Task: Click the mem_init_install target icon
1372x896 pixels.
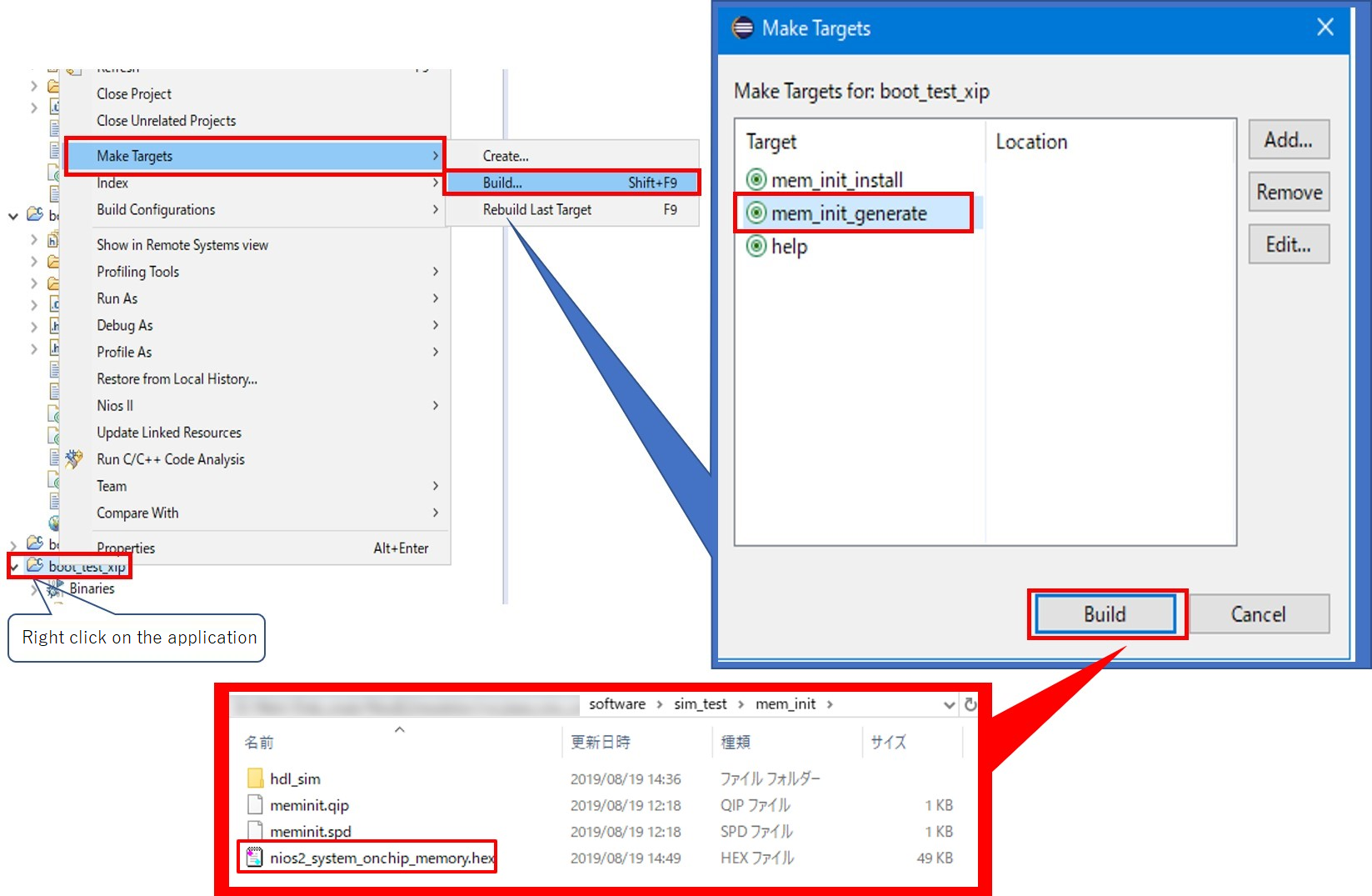Action: coord(756,180)
